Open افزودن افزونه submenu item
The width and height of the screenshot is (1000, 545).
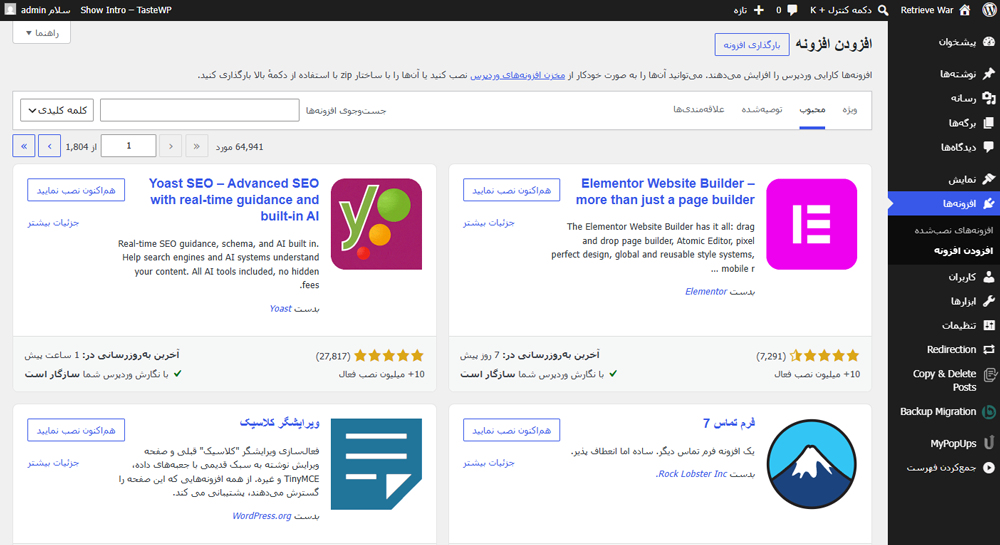click(x=964, y=251)
